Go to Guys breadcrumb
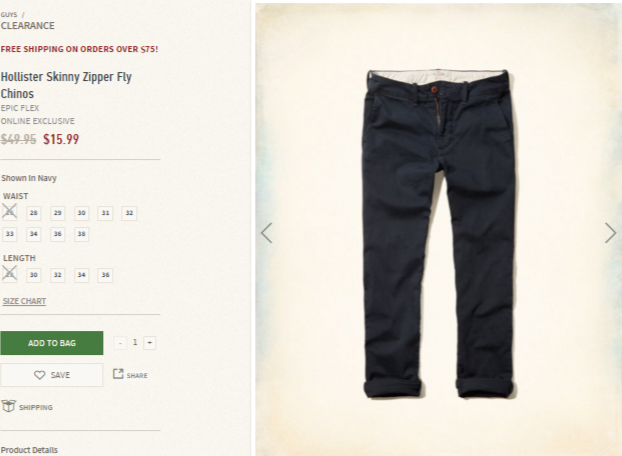 (x=9, y=15)
